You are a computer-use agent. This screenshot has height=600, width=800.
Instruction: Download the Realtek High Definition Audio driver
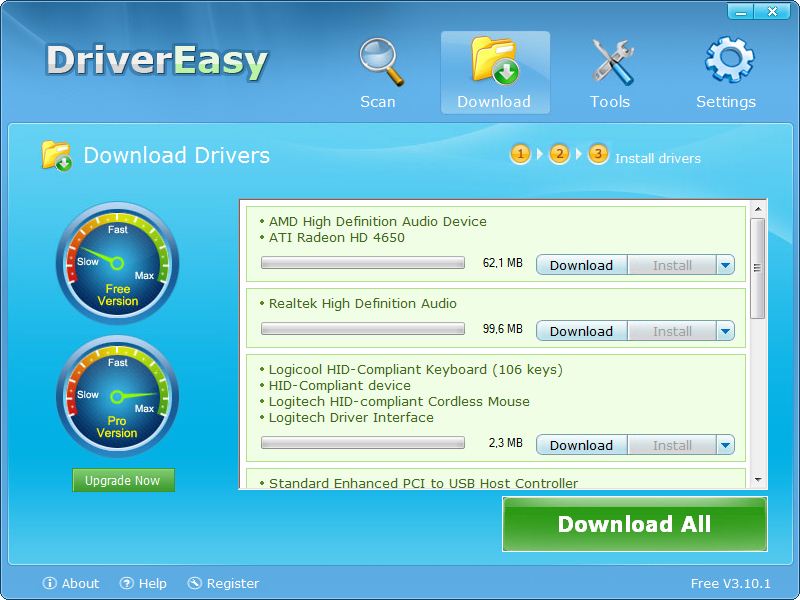click(581, 330)
